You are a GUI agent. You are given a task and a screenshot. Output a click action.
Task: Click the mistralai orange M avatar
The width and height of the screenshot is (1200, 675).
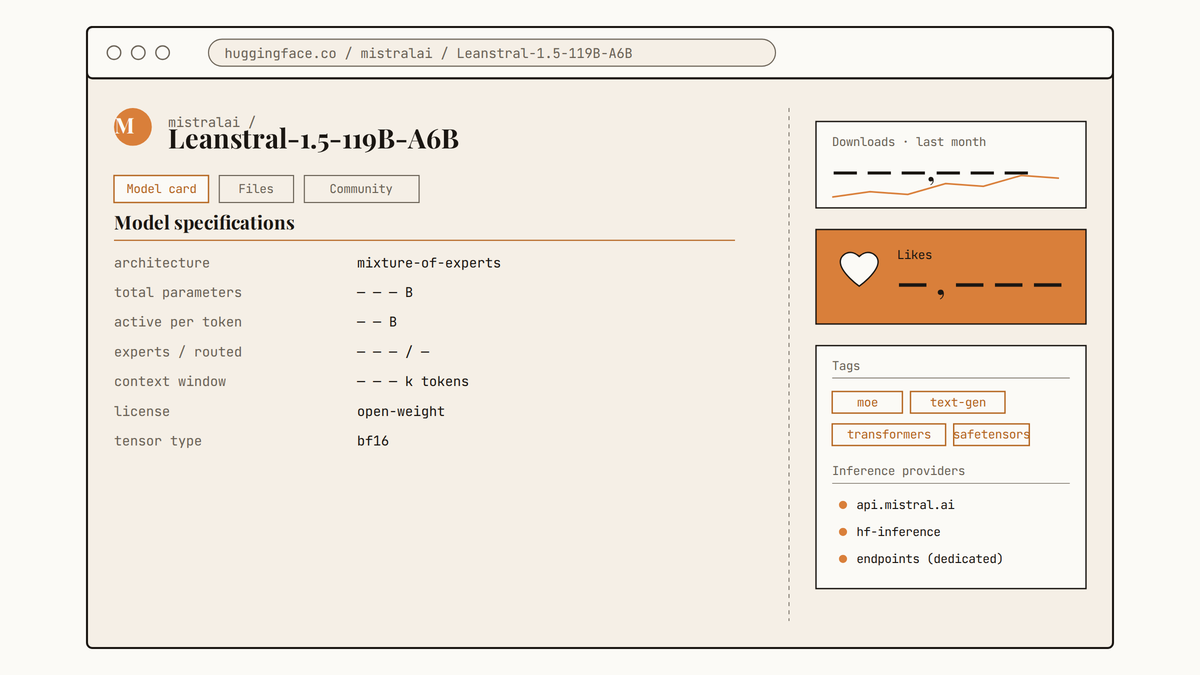[x=133, y=127]
